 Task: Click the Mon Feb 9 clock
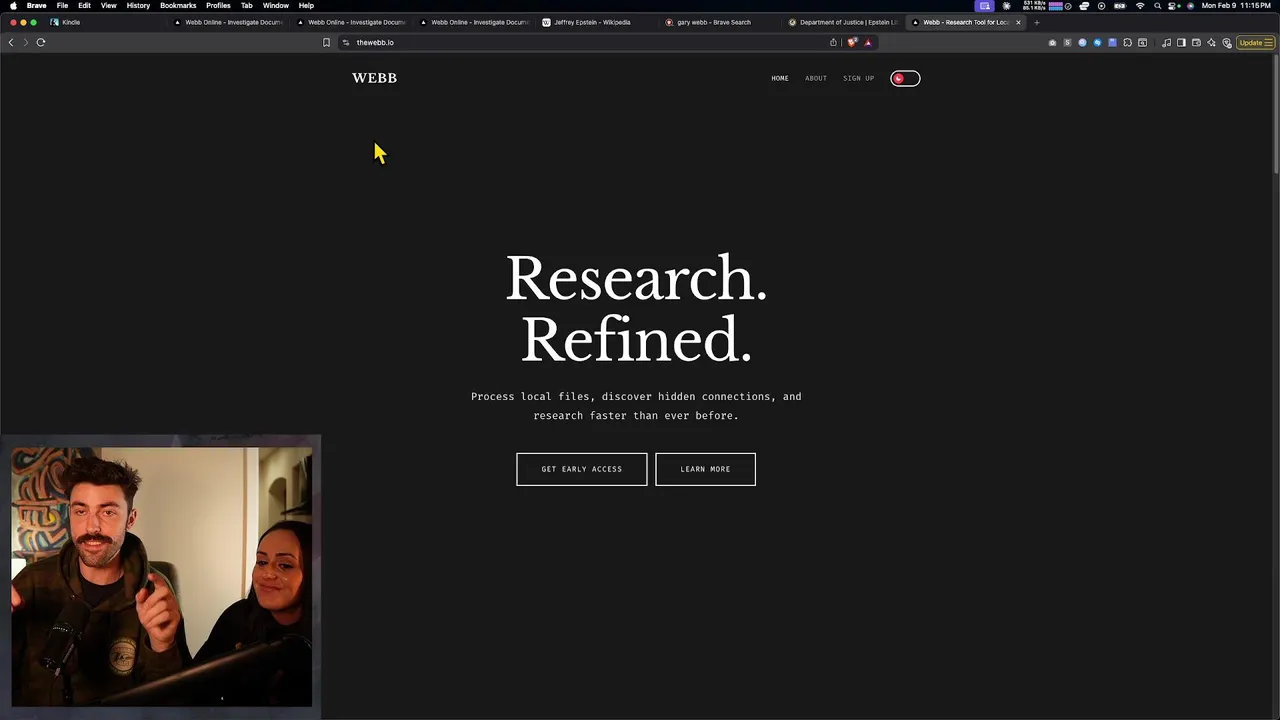tap(1236, 6)
